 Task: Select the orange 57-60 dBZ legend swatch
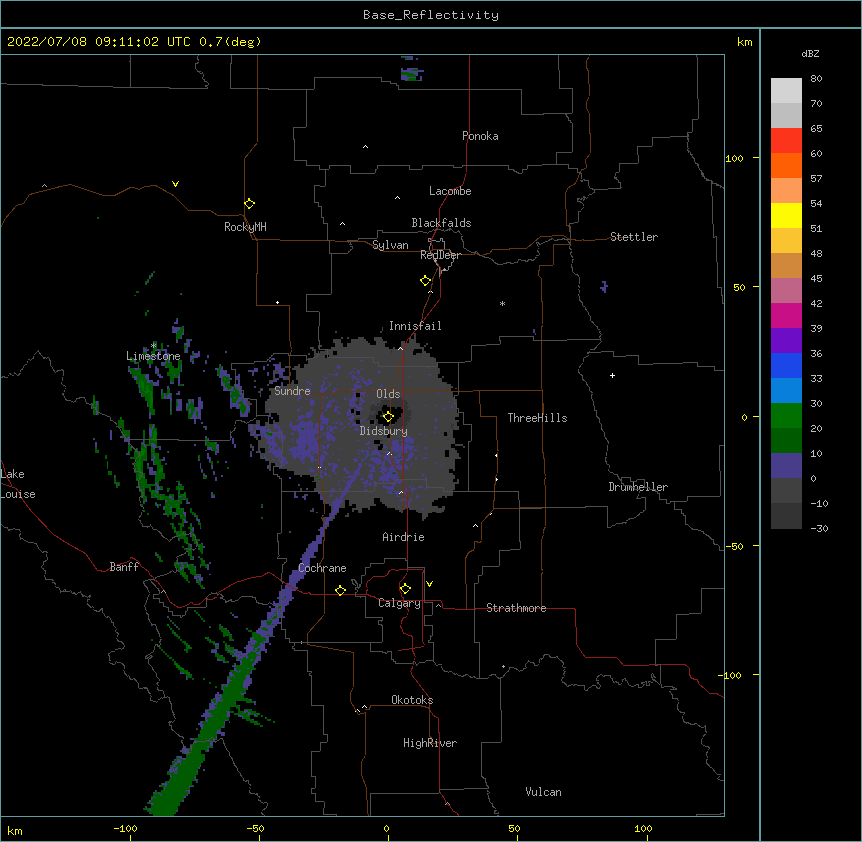coord(786,166)
